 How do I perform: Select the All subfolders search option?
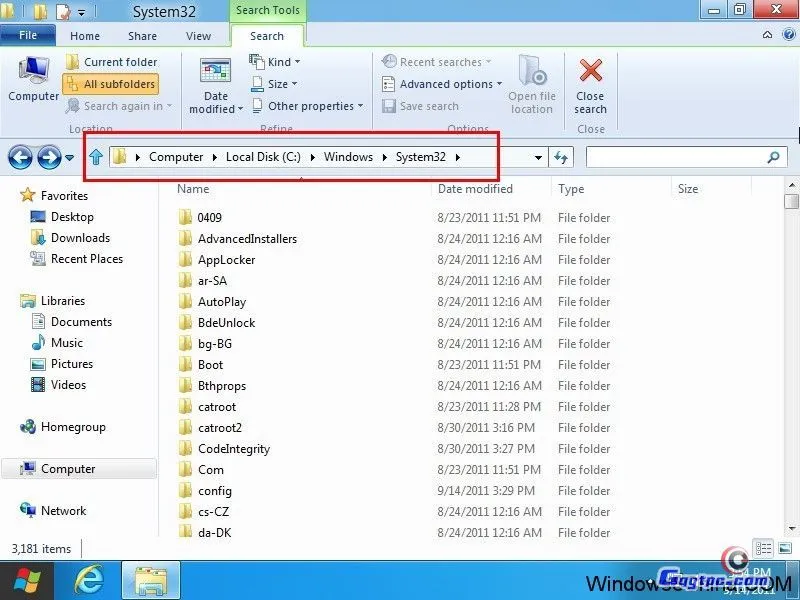point(110,84)
